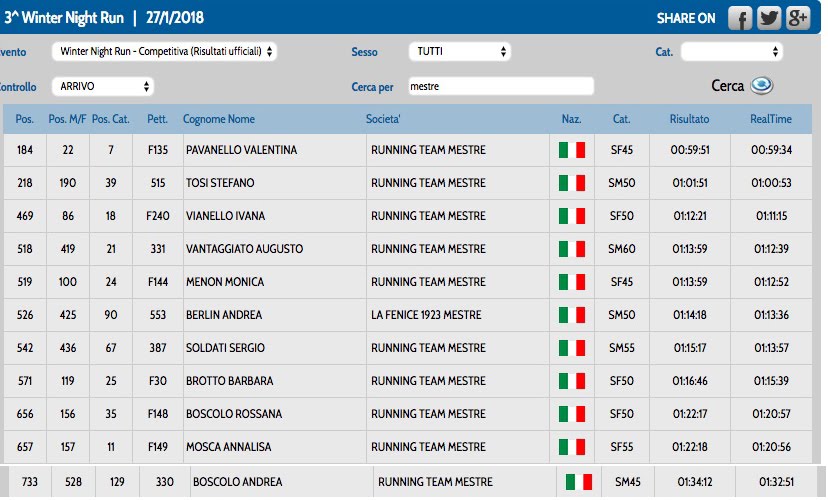Open the empty Cat. category dropdown
828x500 pixels.
pyautogui.click(x=731, y=51)
